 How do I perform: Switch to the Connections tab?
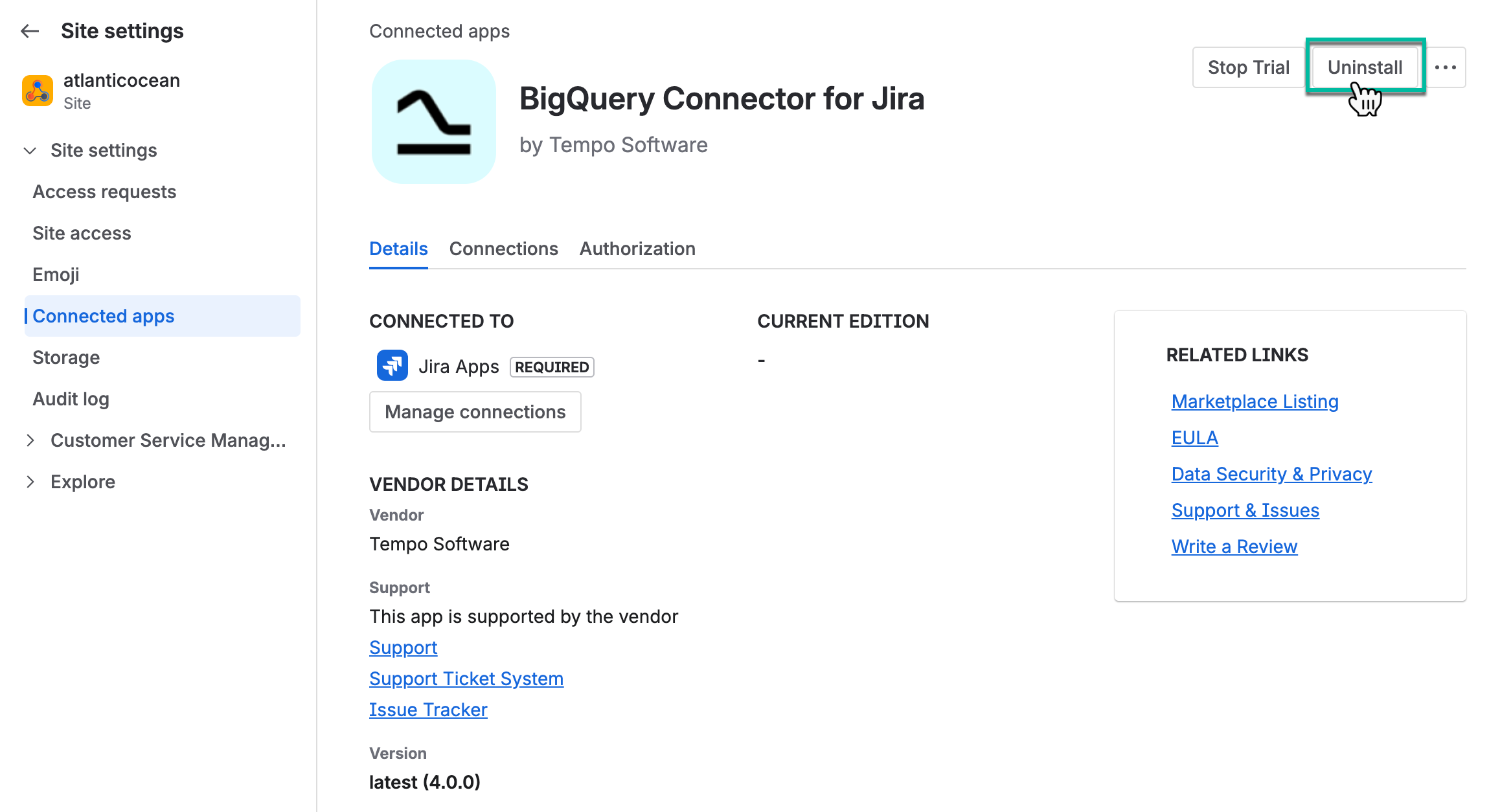click(x=503, y=249)
